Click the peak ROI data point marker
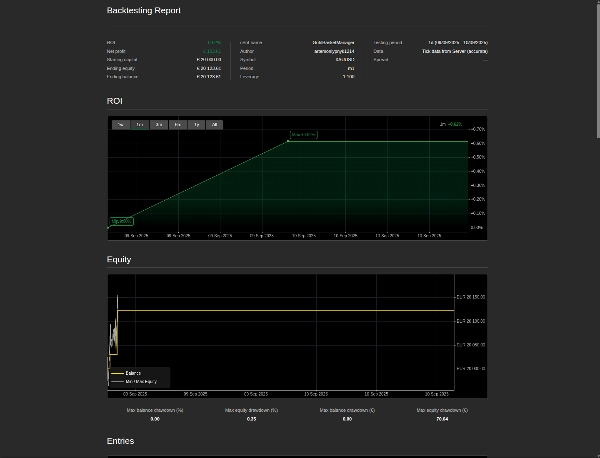This screenshot has width=600, height=458. coord(288,141)
